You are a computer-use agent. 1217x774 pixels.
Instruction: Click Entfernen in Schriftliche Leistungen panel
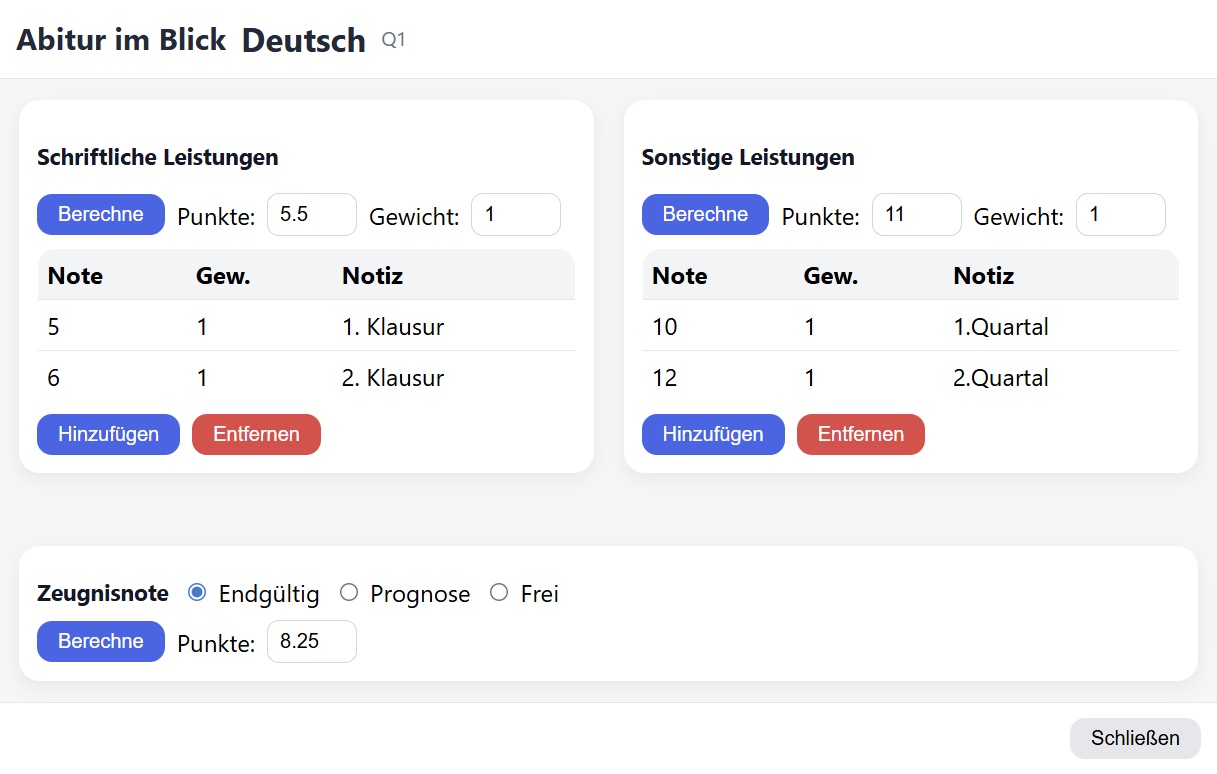coord(256,434)
